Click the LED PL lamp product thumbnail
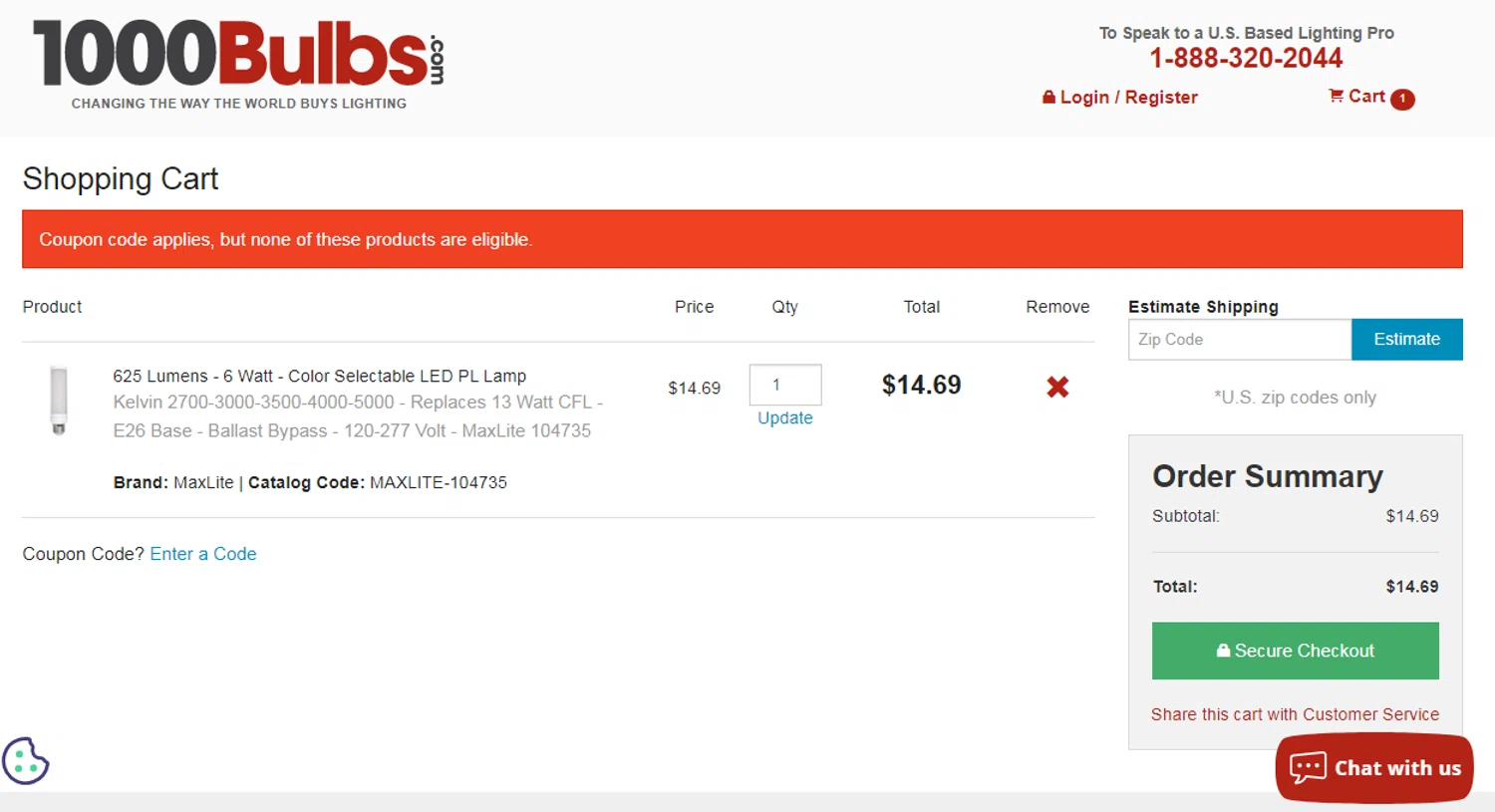 click(59, 401)
